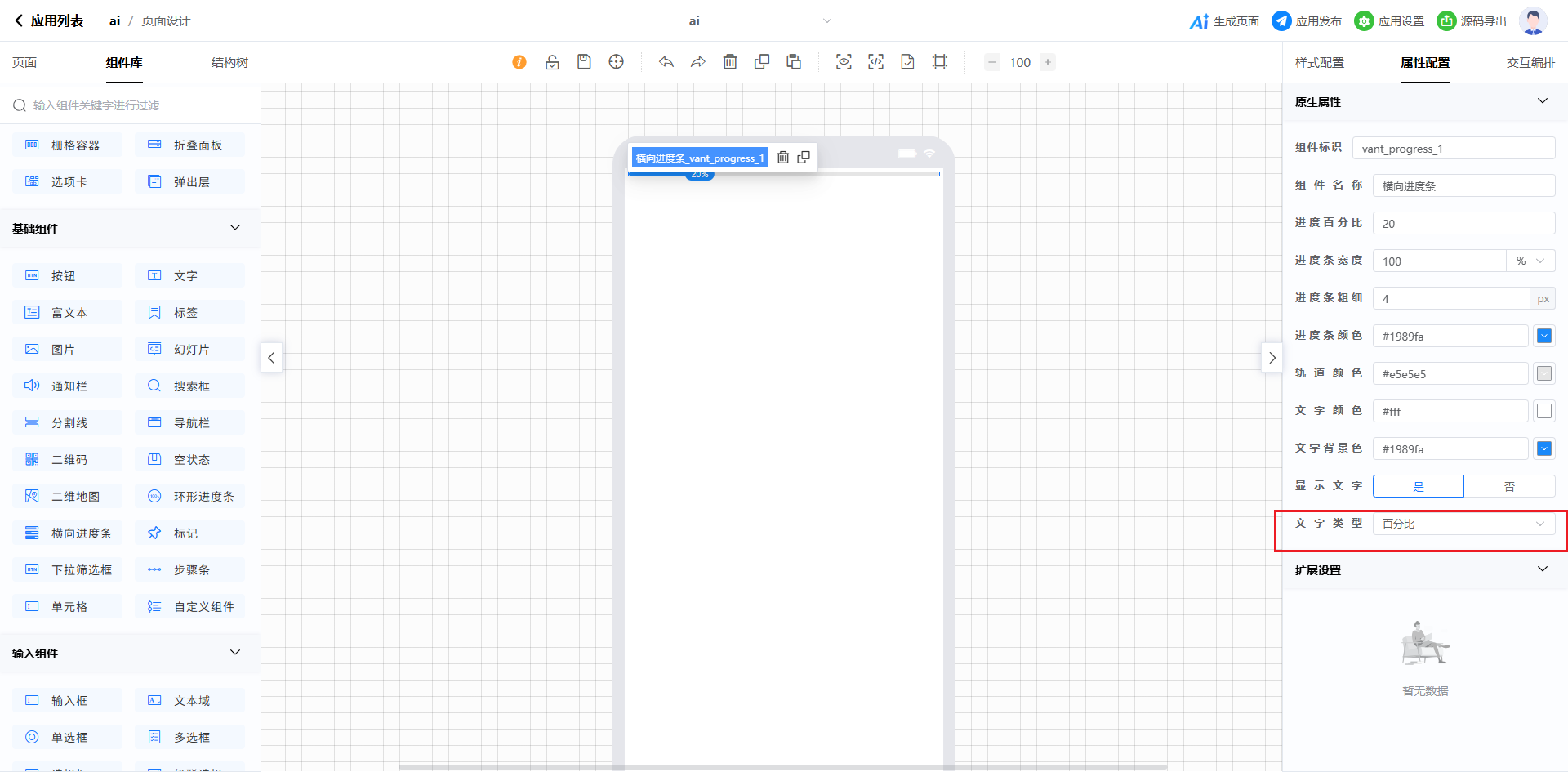
Task: Click the save disk icon in toolbar
Action: 584,62
